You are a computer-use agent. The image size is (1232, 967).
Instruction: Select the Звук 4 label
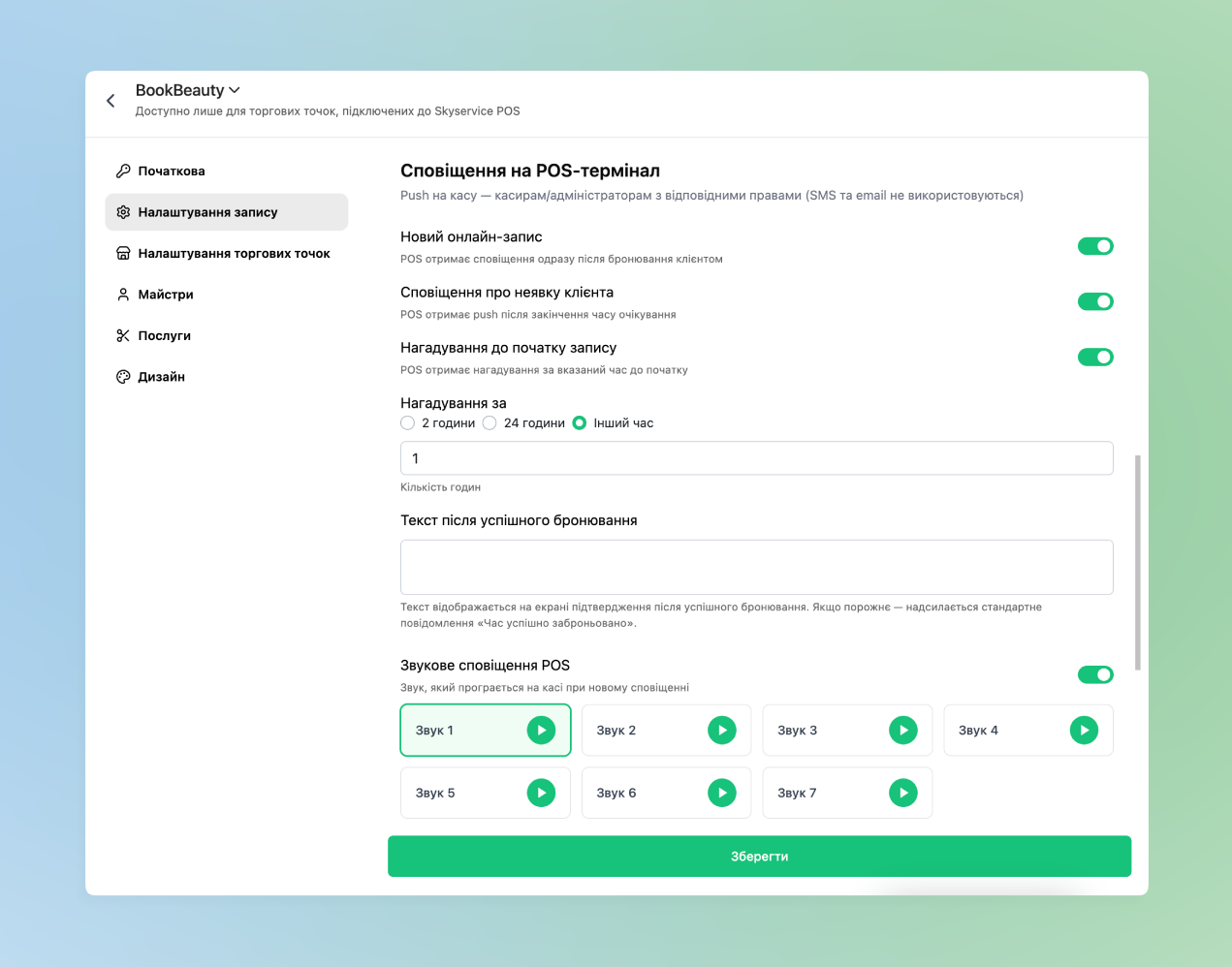[x=978, y=731]
